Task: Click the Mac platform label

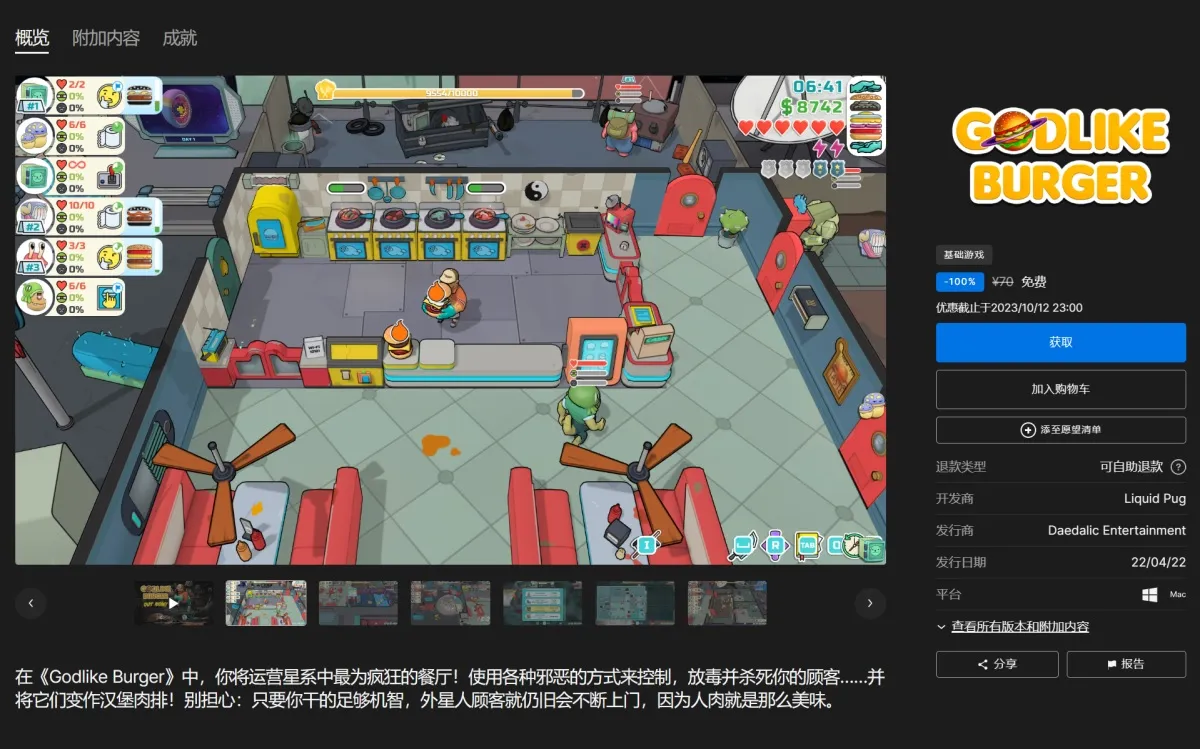Action: pos(1178,595)
